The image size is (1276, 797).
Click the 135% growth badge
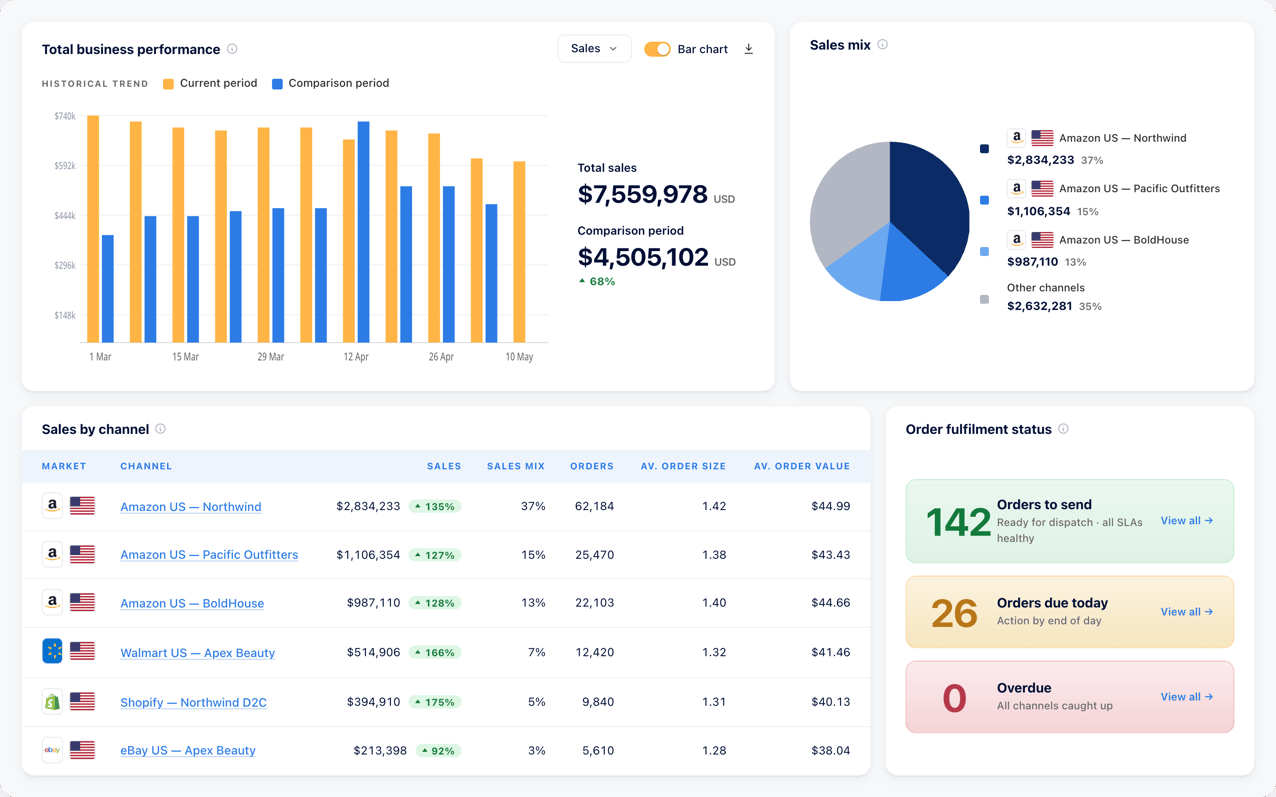(435, 507)
